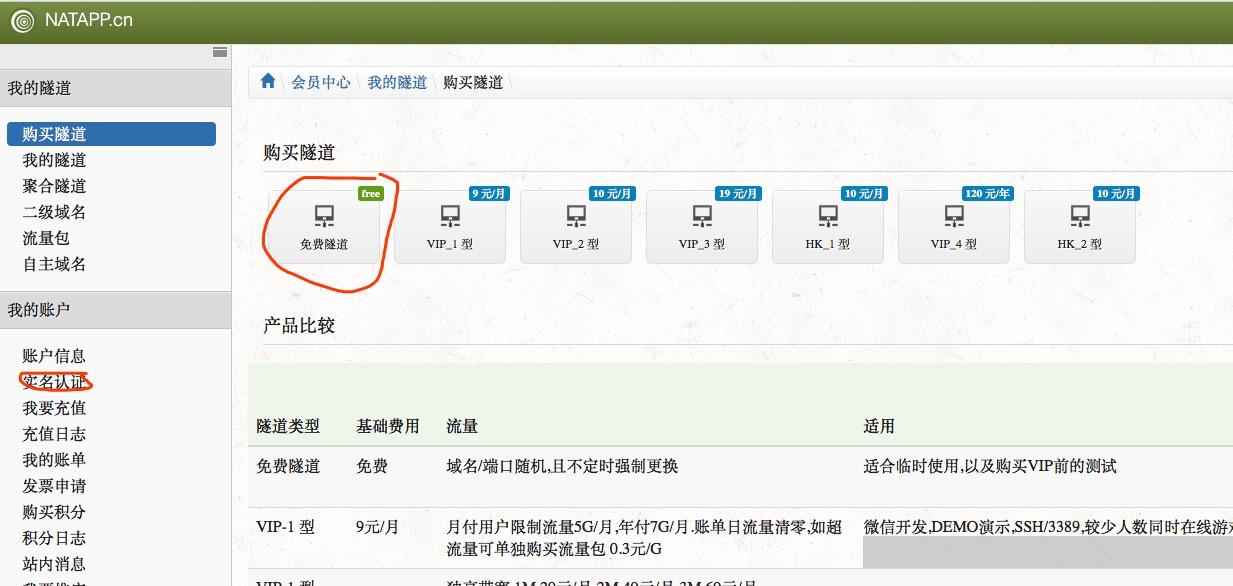Click the green free price badge
Viewport: 1233px width, 586px height.
pos(370,193)
